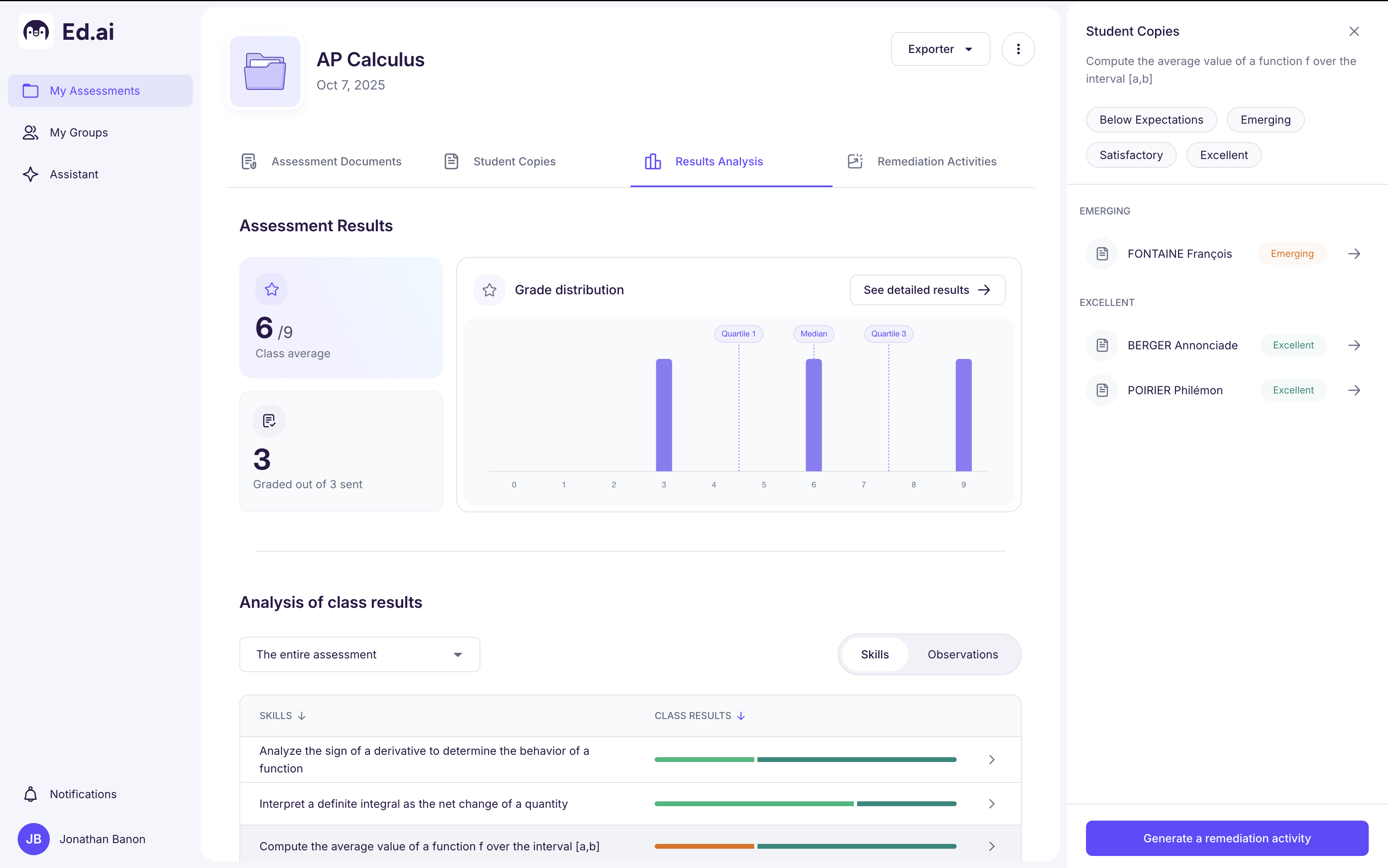The width and height of the screenshot is (1388, 868).
Task: Star the Grade distribution chart
Action: (x=489, y=290)
